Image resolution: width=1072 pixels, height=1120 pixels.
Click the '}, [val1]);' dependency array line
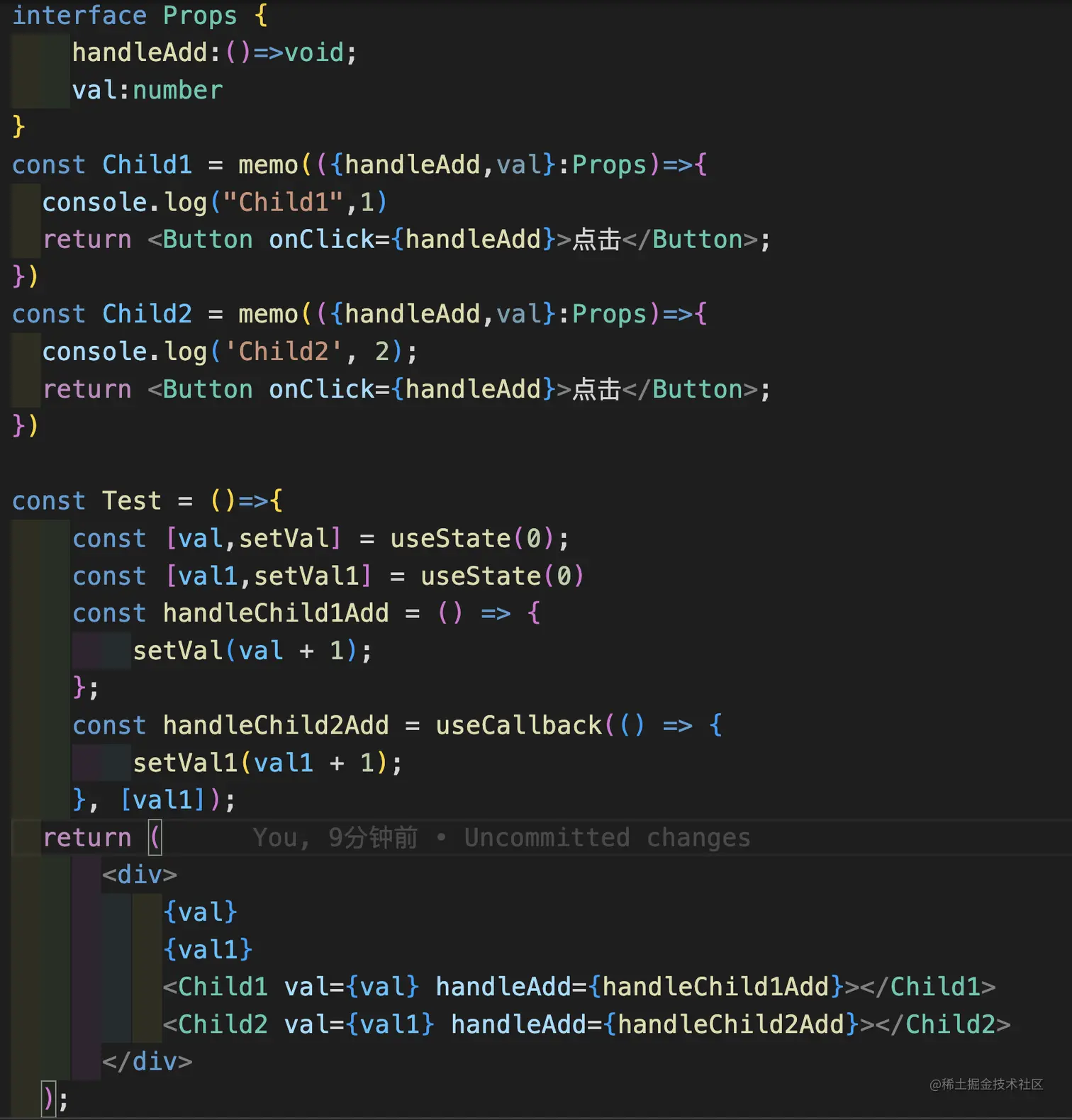coord(154,800)
